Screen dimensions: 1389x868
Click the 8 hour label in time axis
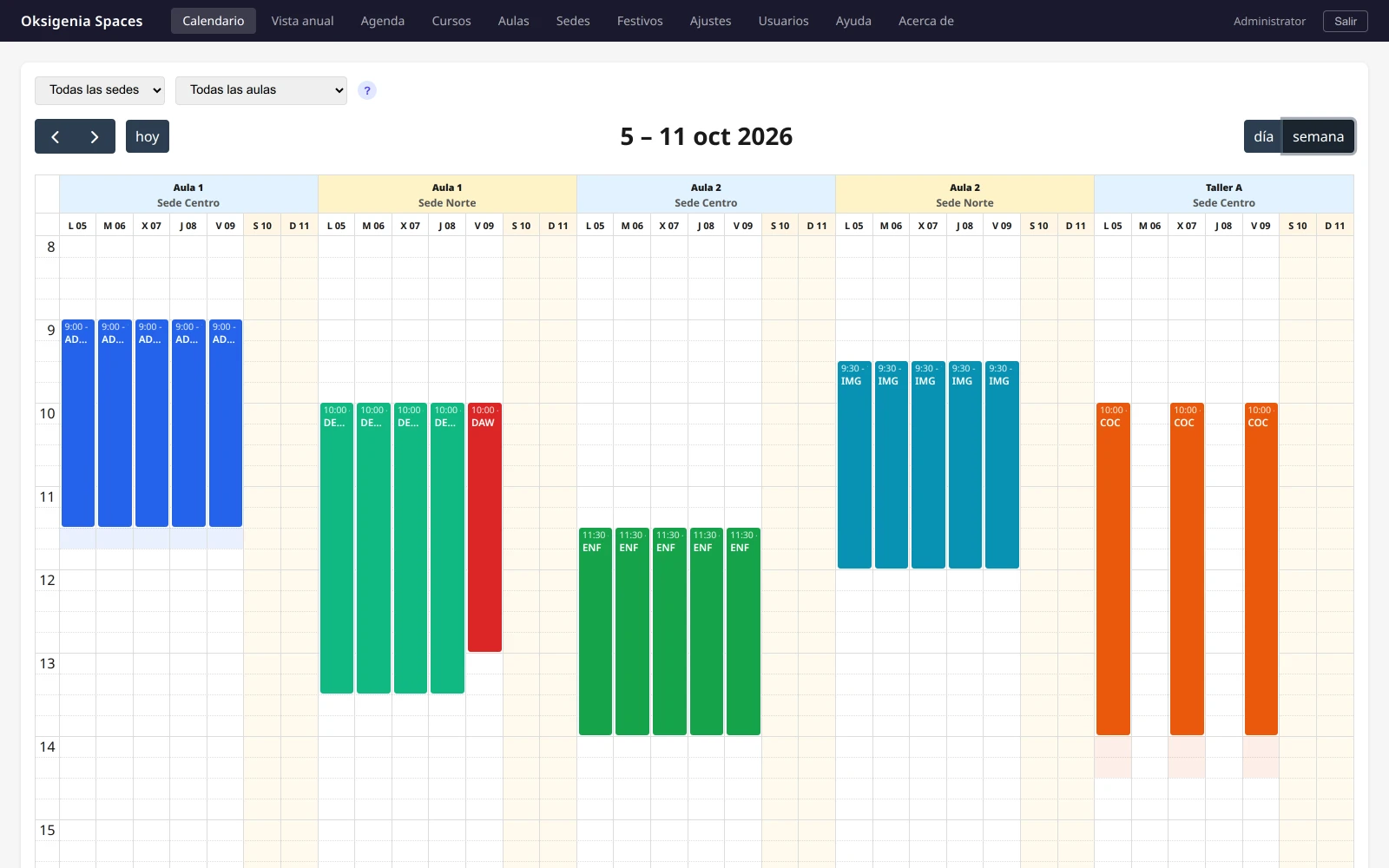(x=50, y=247)
